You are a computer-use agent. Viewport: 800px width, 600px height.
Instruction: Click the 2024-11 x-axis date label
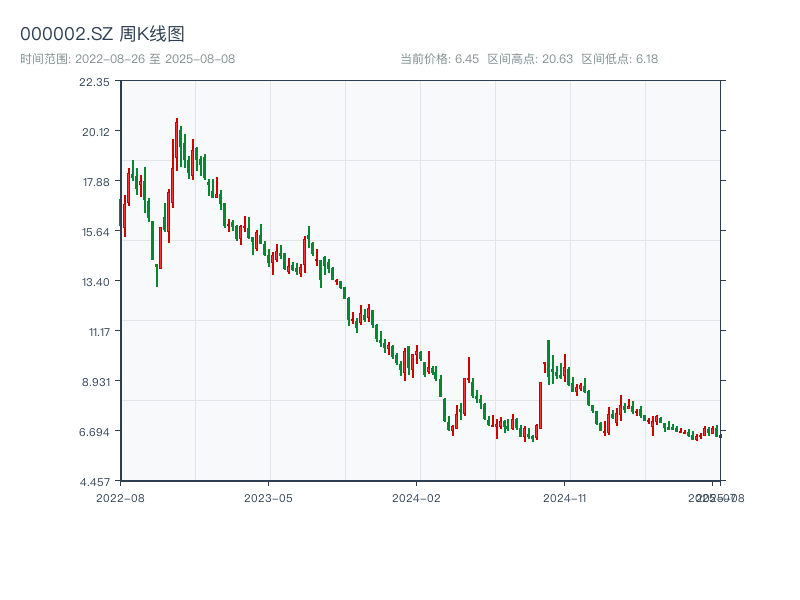tap(565, 497)
